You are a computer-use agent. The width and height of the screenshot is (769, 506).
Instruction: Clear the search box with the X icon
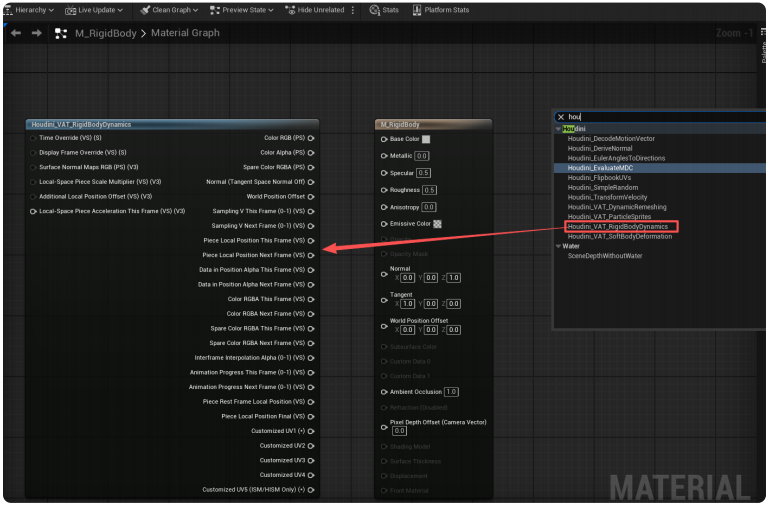pos(560,117)
